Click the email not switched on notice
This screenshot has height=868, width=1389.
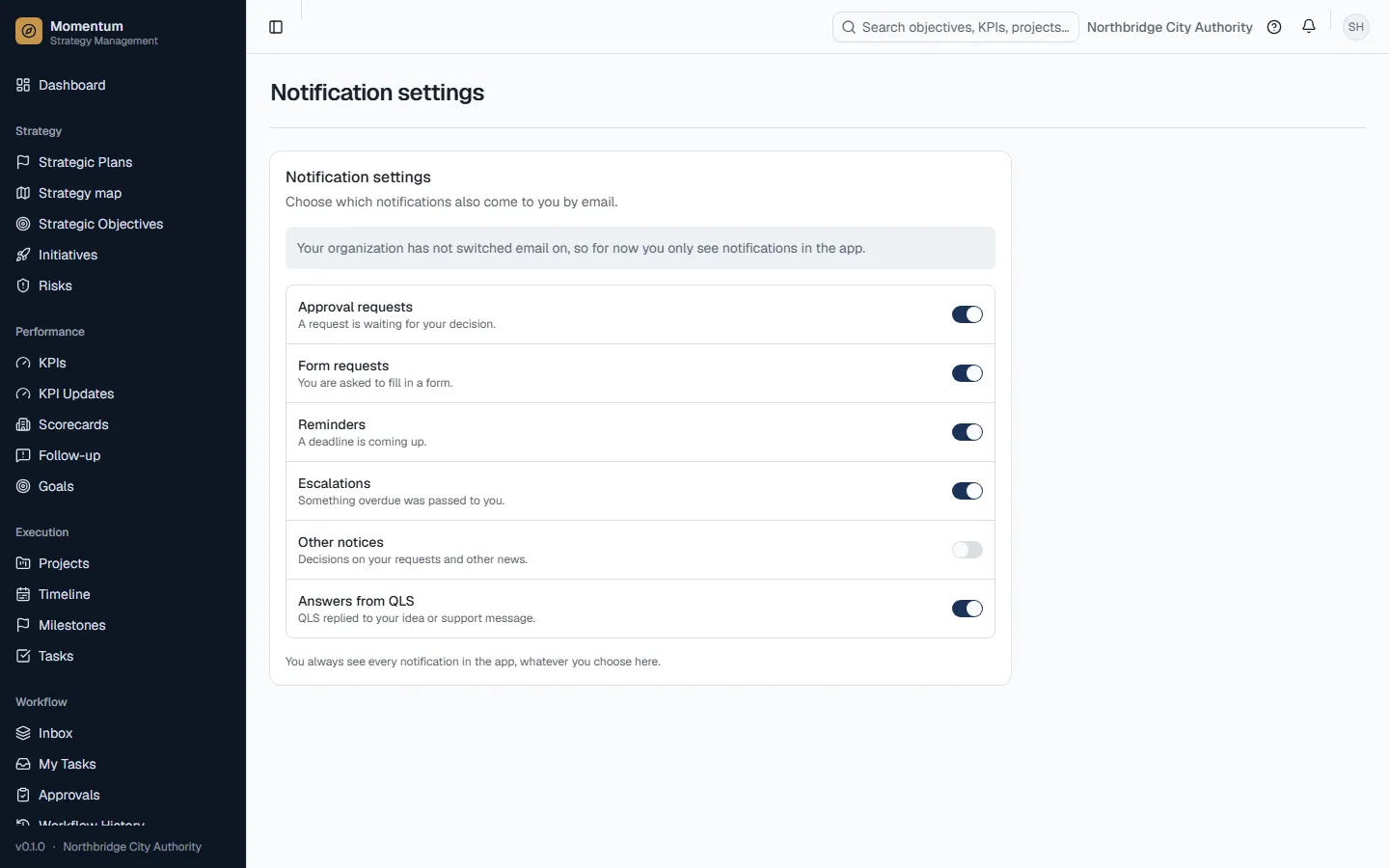point(640,248)
